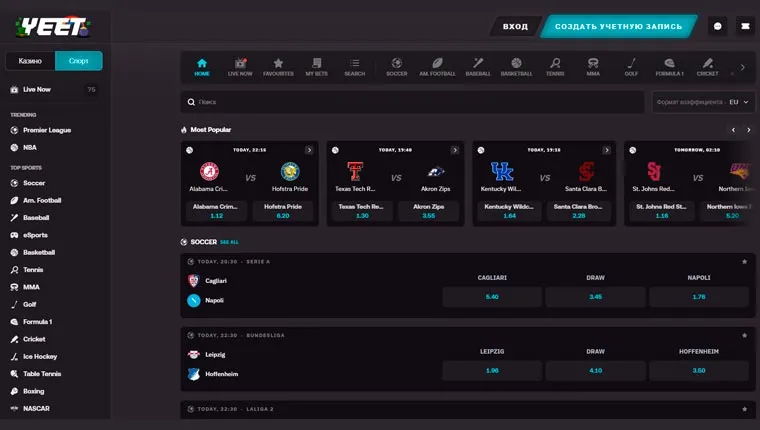Select Am. Football icon in top bar
The width and height of the screenshot is (760, 430).
click(437, 67)
